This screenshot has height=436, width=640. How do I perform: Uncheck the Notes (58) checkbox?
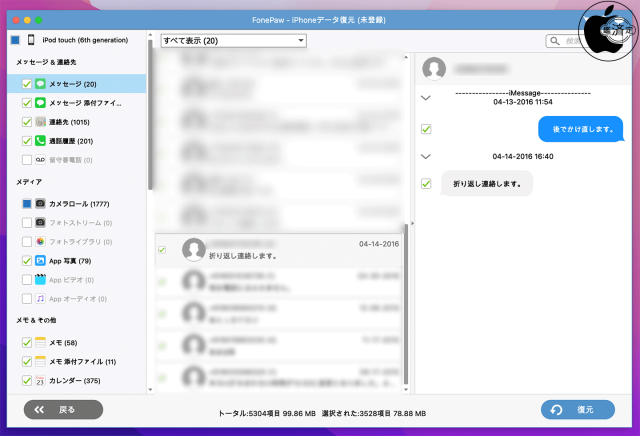click(27, 343)
